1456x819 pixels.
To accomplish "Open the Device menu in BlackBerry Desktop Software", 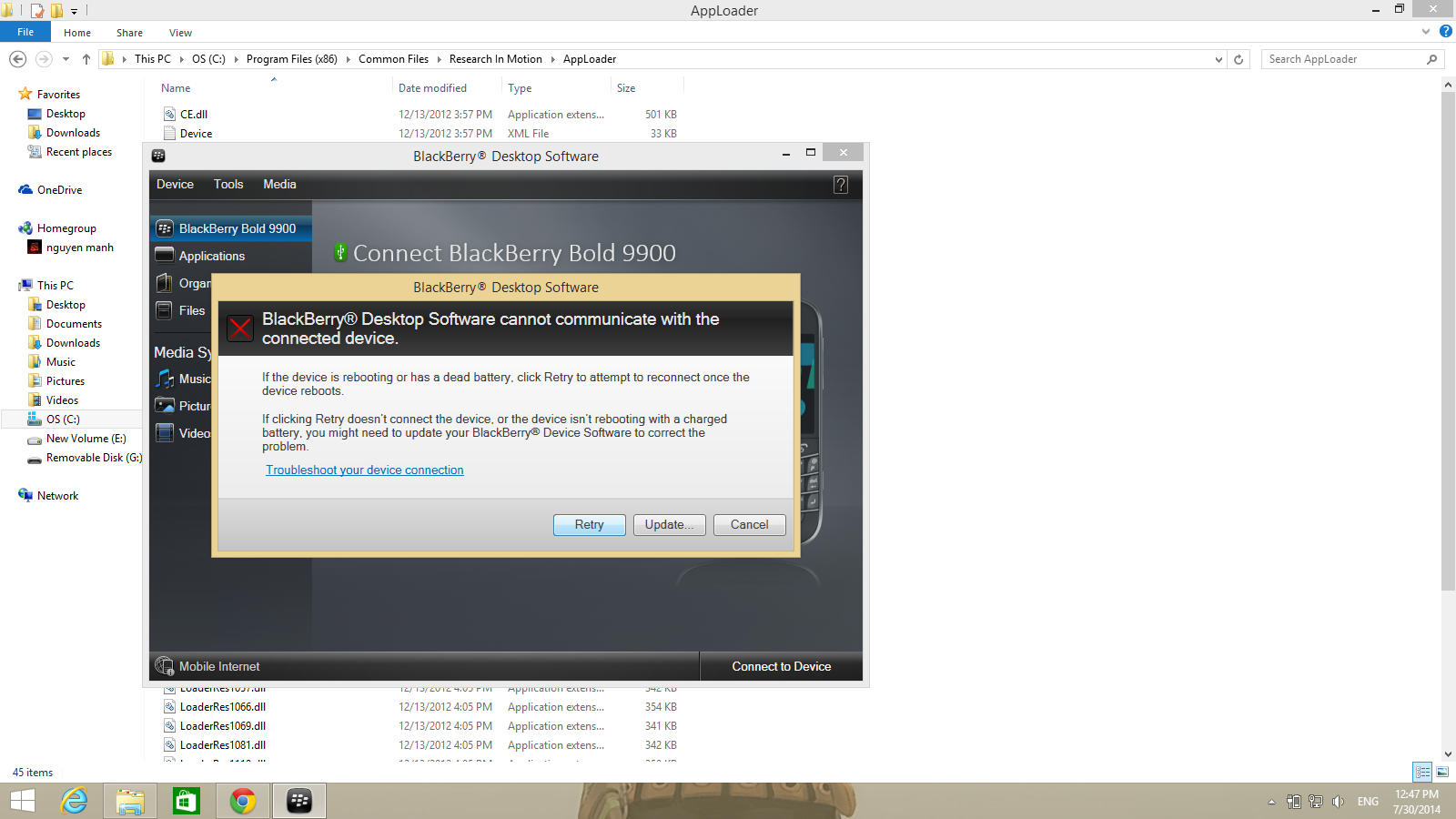I will 175,184.
